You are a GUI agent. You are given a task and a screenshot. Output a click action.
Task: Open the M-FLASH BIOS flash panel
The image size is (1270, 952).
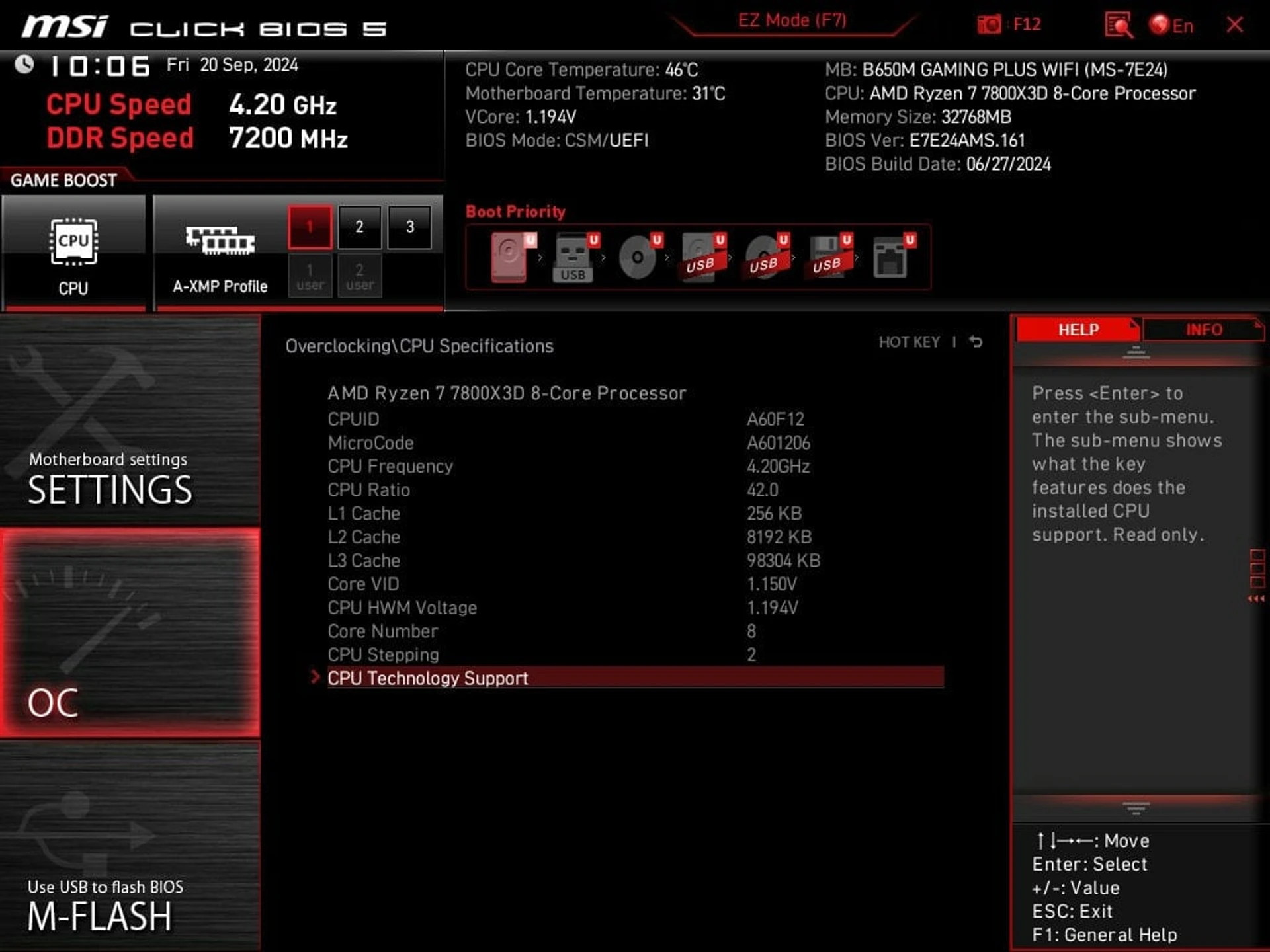(130, 846)
